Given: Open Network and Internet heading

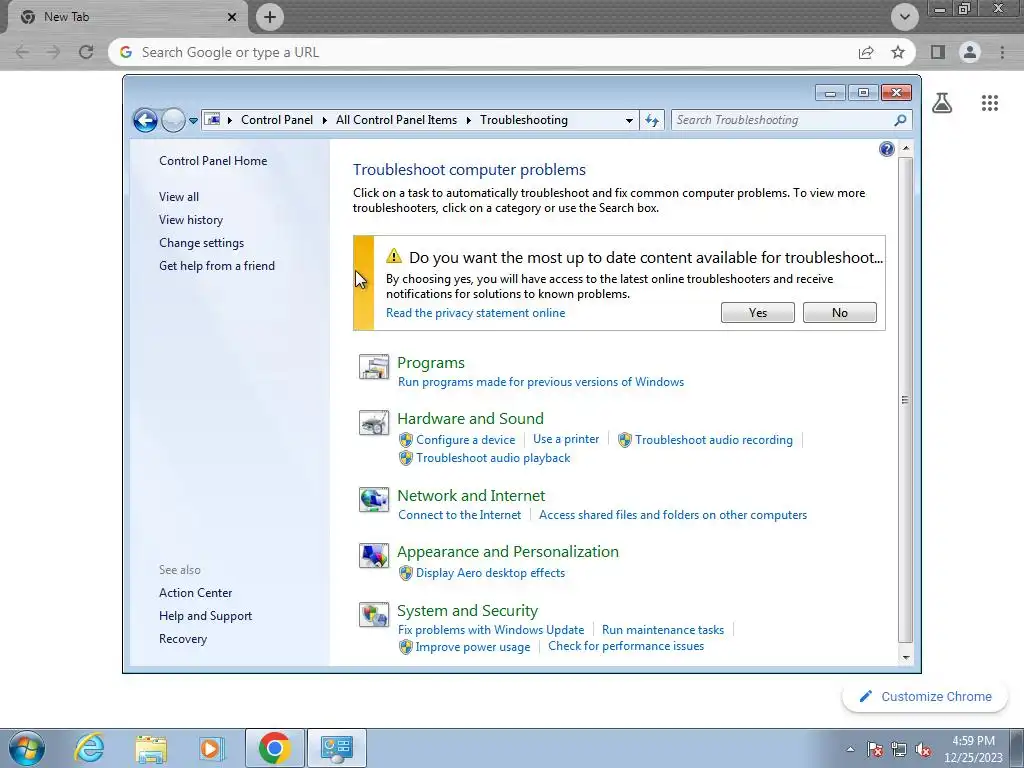Looking at the screenshot, I should click(471, 496).
